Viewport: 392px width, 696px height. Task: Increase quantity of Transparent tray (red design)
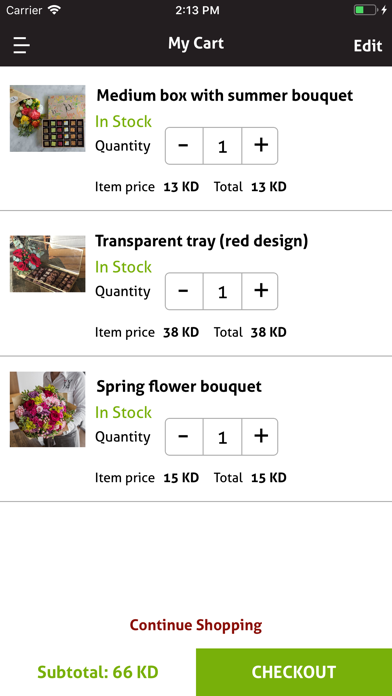point(260,291)
